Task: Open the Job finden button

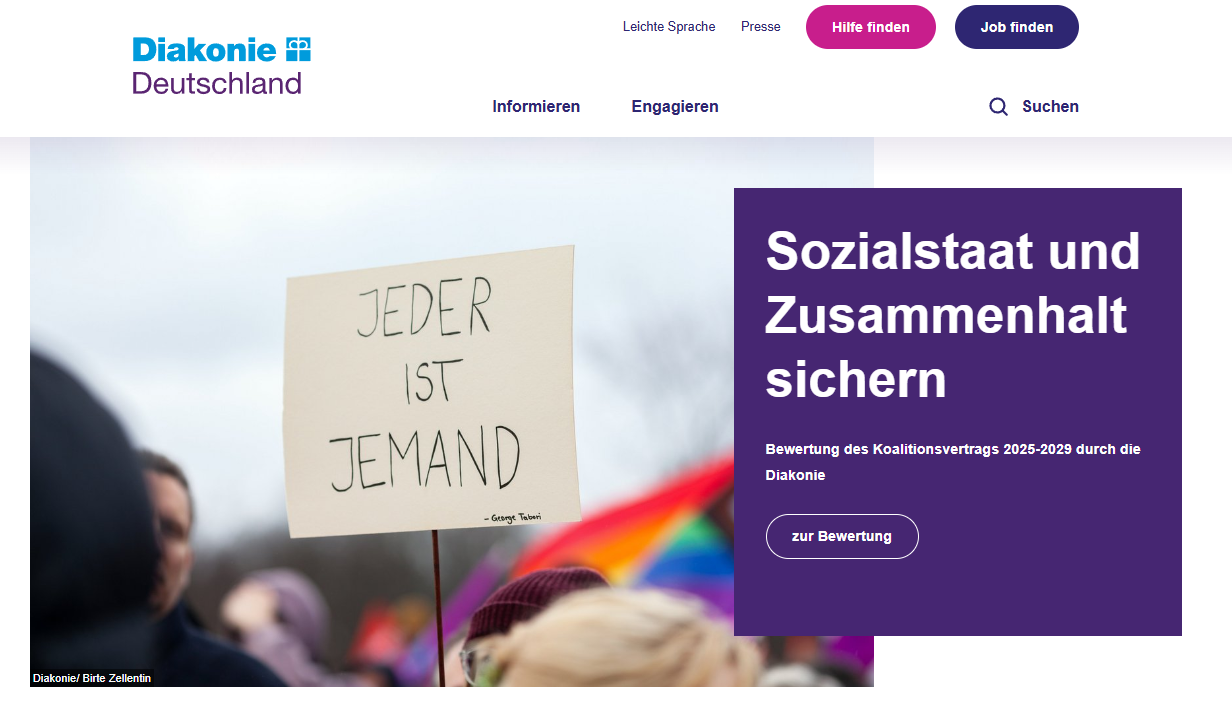Action: [1017, 27]
